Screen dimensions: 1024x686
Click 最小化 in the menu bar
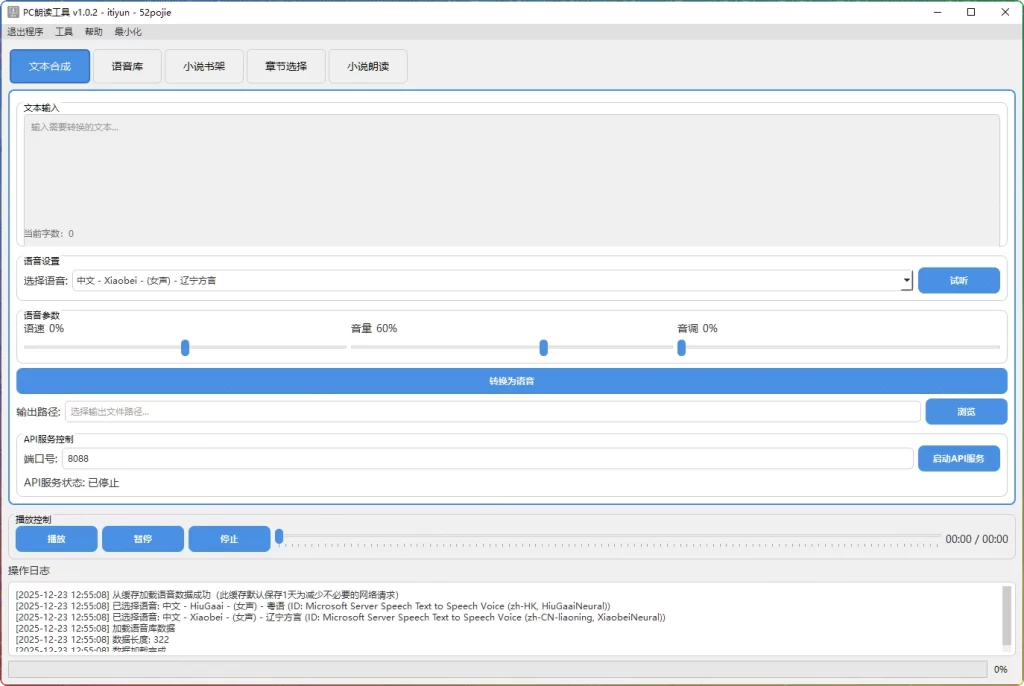[126, 31]
